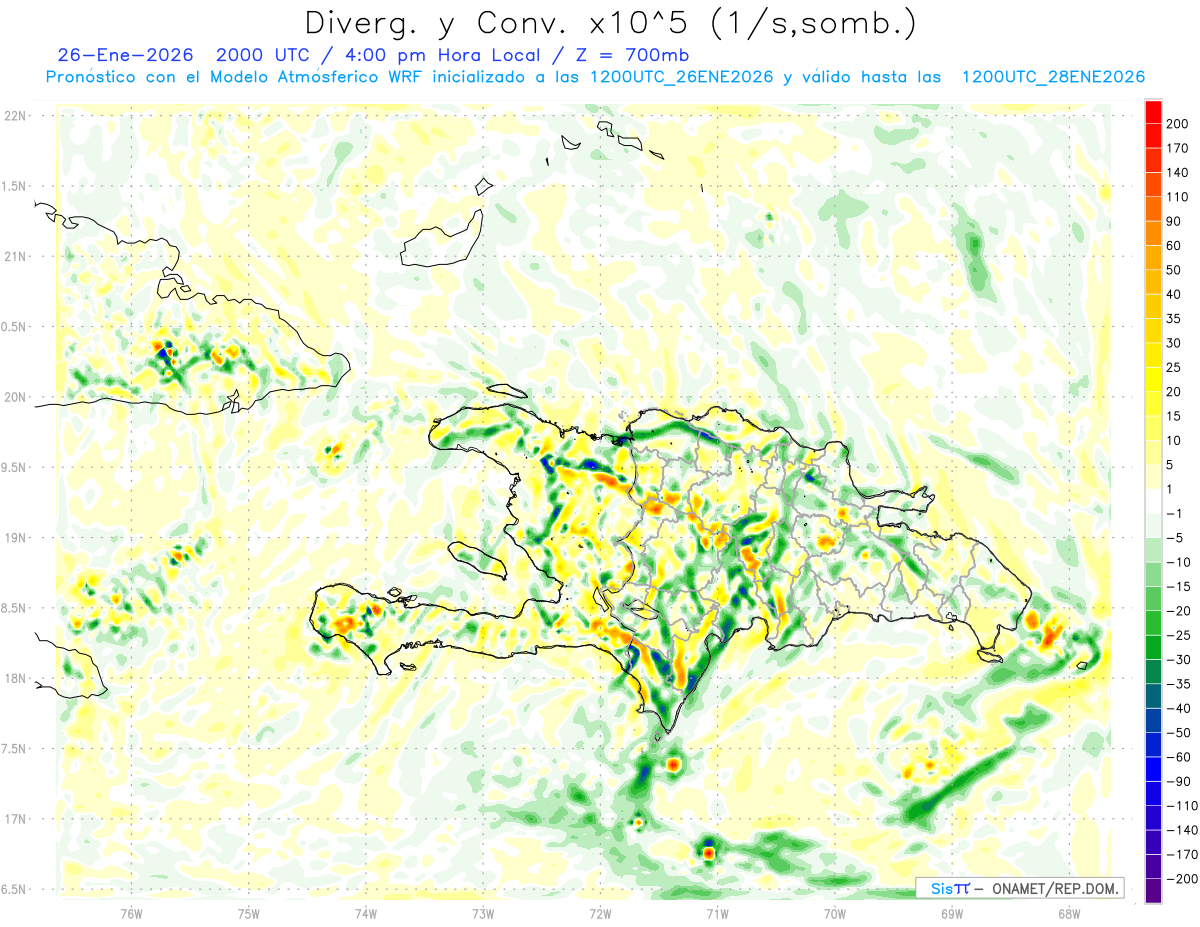Click the '-5' value on the color scale

coord(1174,538)
